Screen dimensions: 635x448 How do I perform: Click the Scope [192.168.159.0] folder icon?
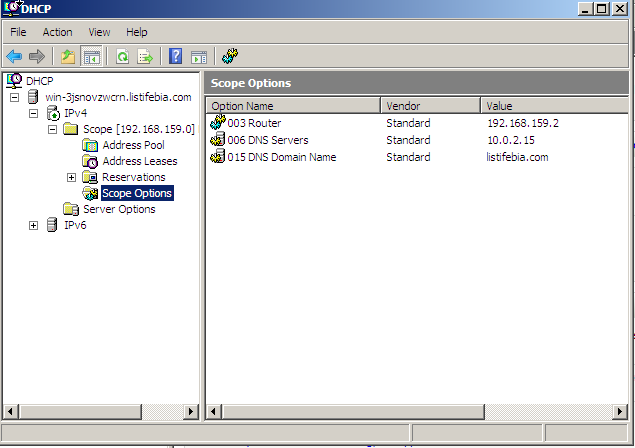pyautogui.click(x=71, y=129)
